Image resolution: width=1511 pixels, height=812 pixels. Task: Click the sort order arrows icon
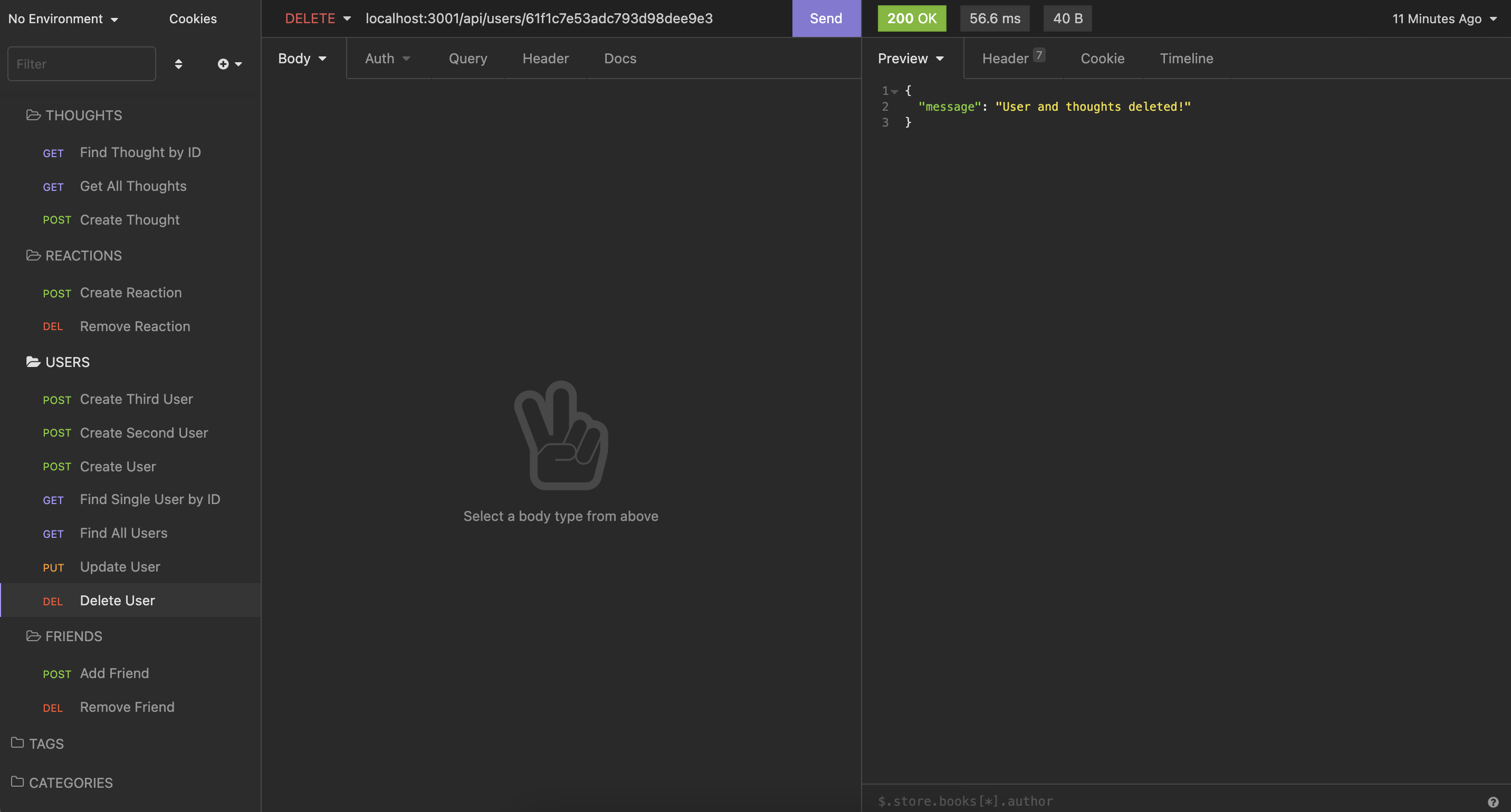[178, 64]
